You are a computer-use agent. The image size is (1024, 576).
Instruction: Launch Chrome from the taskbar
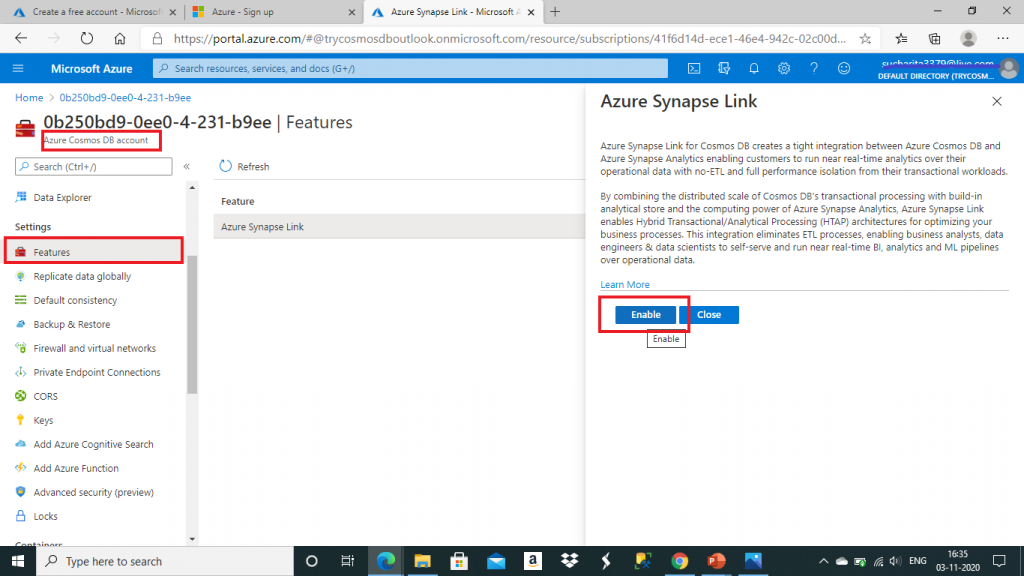pos(680,561)
